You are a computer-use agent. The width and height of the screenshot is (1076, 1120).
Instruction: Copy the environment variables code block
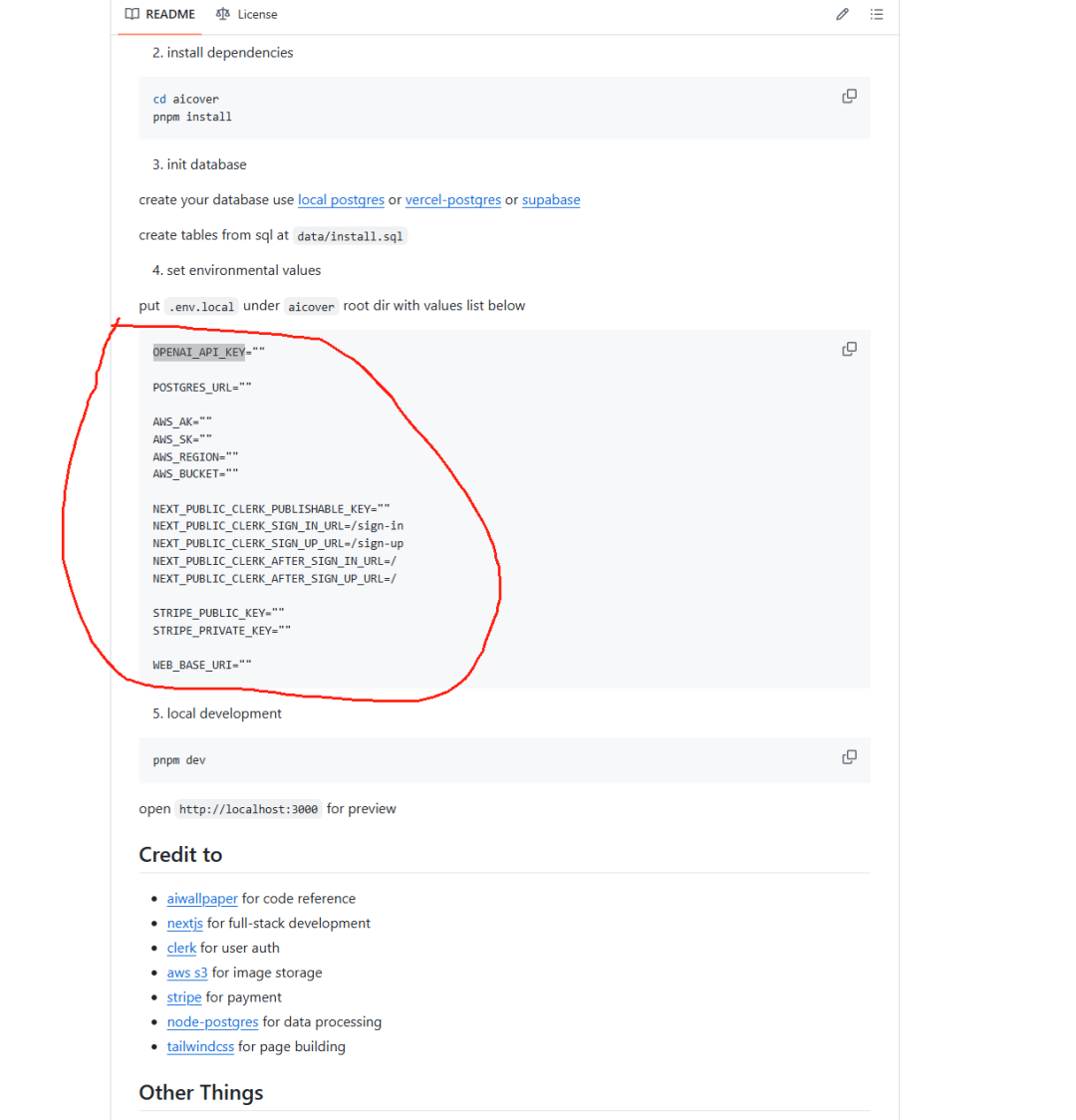850,349
